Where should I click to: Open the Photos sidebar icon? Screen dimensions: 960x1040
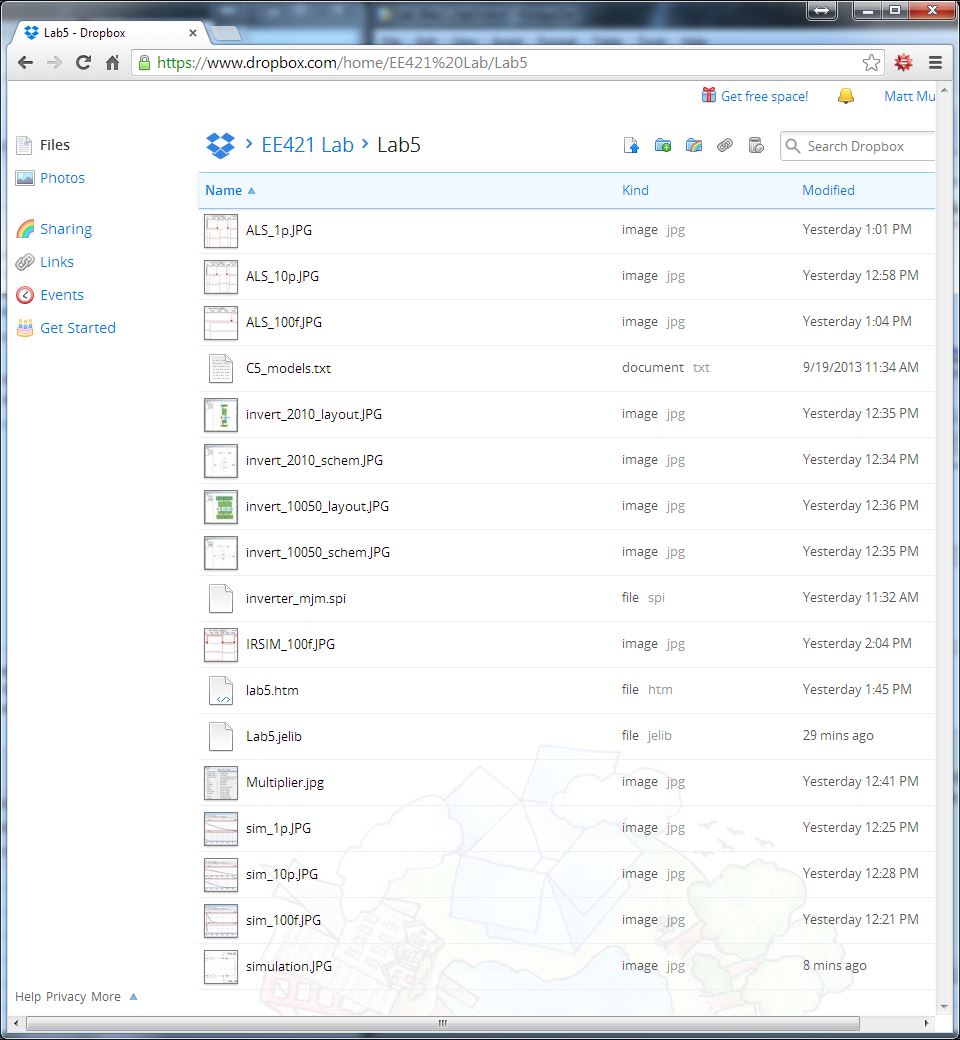click(x=25, y=178)
